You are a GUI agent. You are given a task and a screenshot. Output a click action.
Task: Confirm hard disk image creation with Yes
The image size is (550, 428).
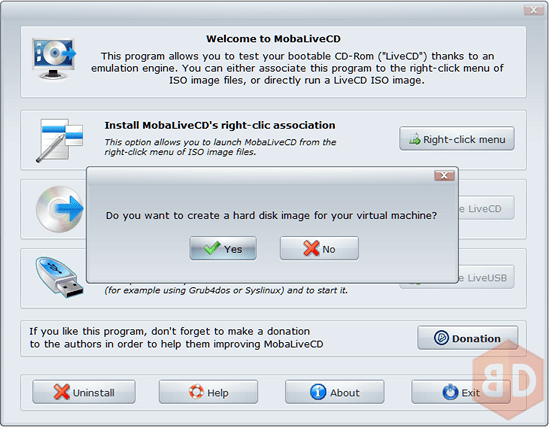(223, 248)
